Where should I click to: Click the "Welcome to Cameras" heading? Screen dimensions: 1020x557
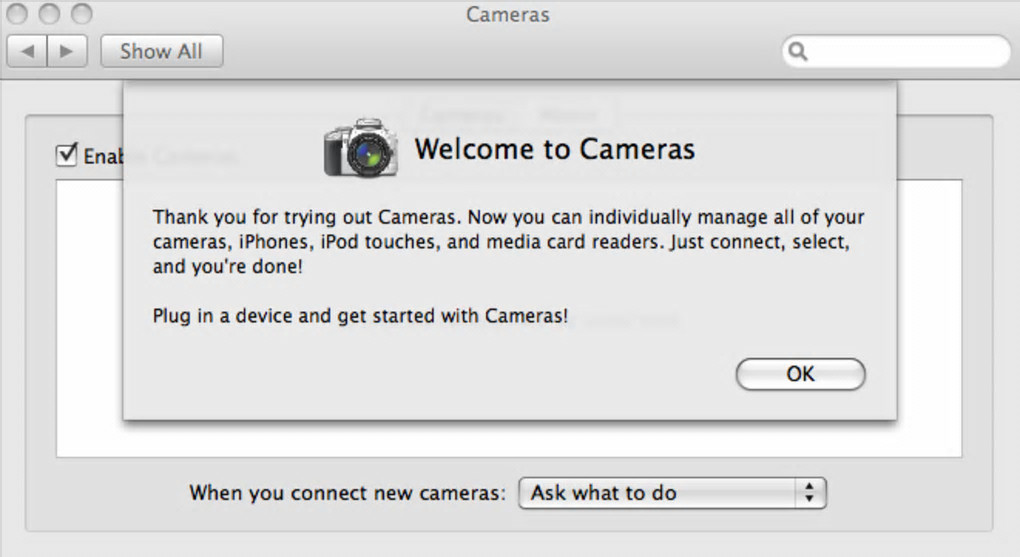(x=554, y=150)
